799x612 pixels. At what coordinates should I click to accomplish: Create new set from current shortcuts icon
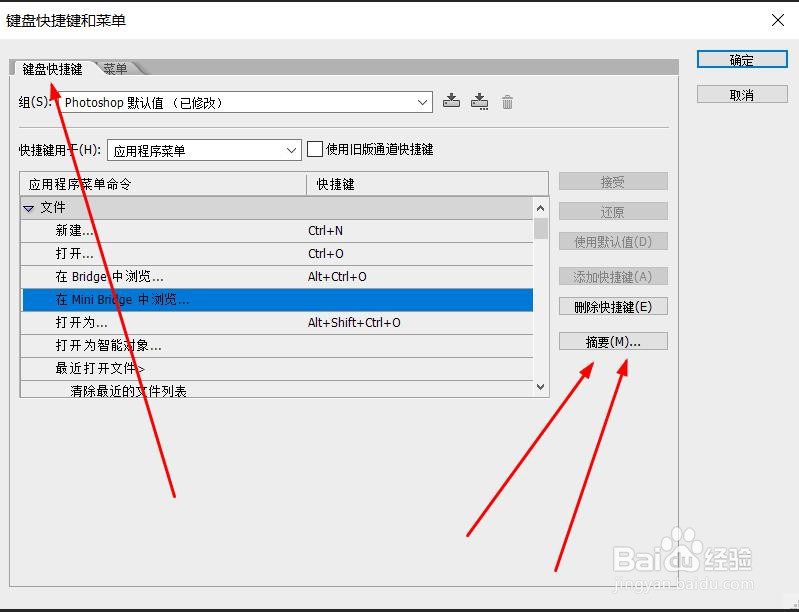coord(479,101)
